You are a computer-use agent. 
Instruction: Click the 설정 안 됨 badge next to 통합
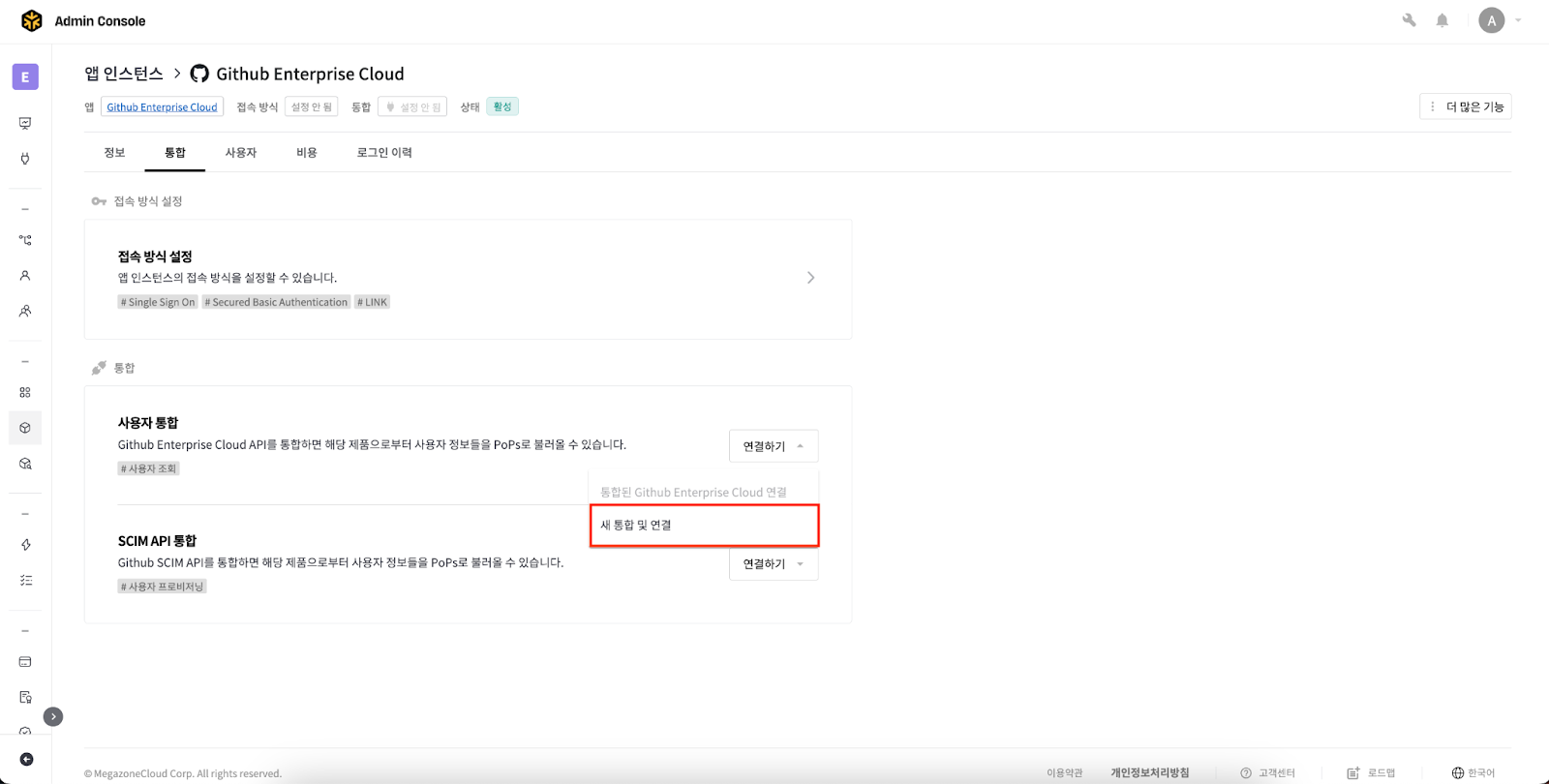pos(413,107)
